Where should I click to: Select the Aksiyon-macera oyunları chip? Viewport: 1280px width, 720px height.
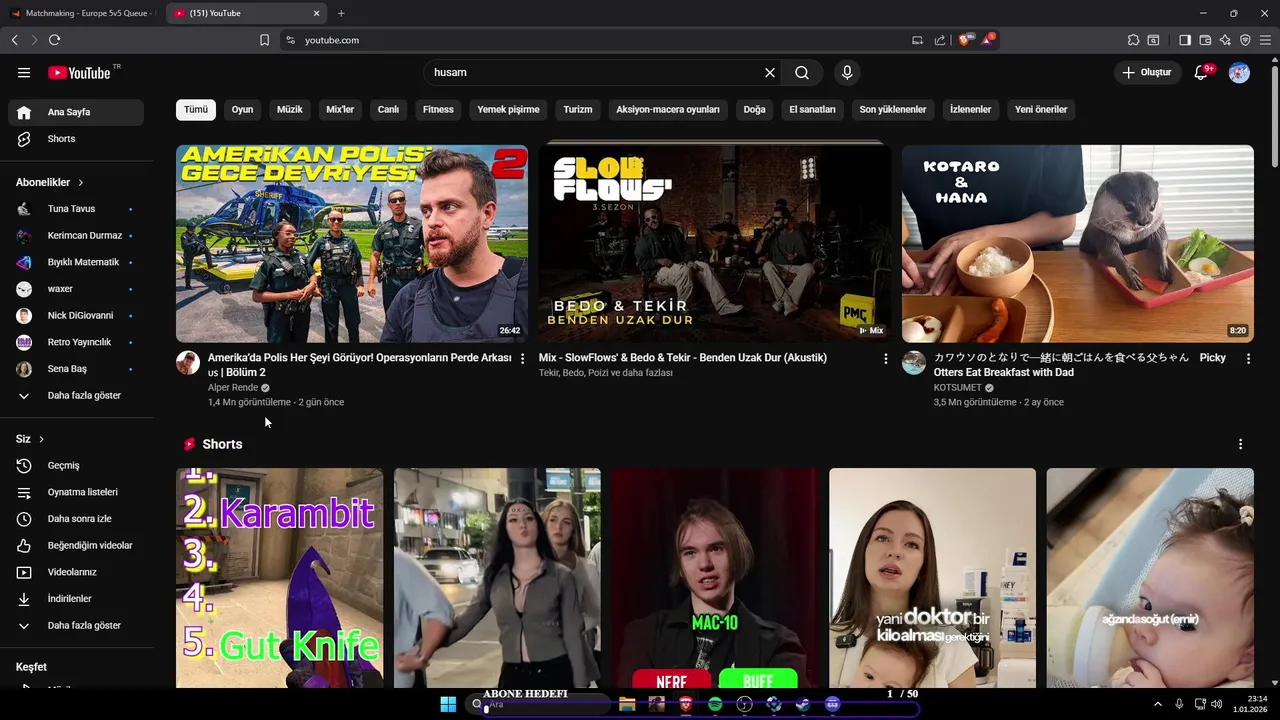tap(668, 109)
